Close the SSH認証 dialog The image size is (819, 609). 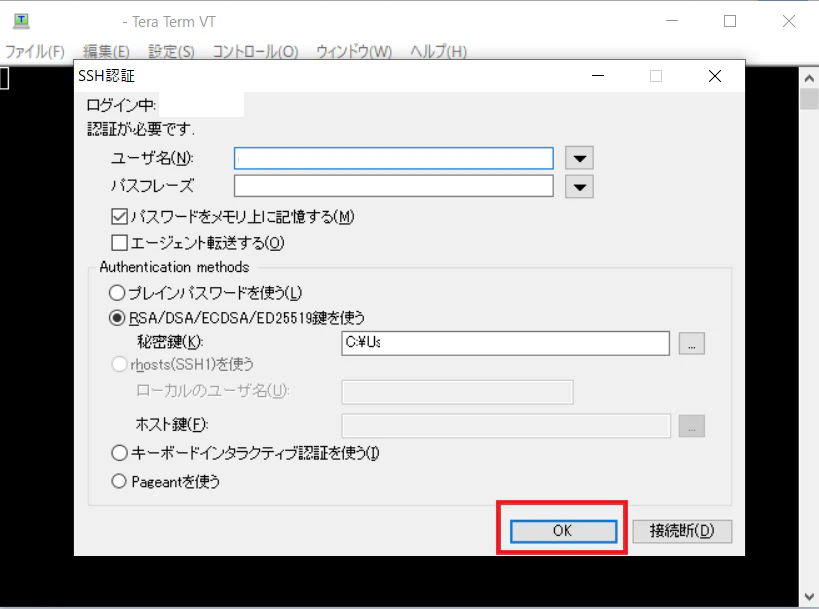click(x=715, y=76)
